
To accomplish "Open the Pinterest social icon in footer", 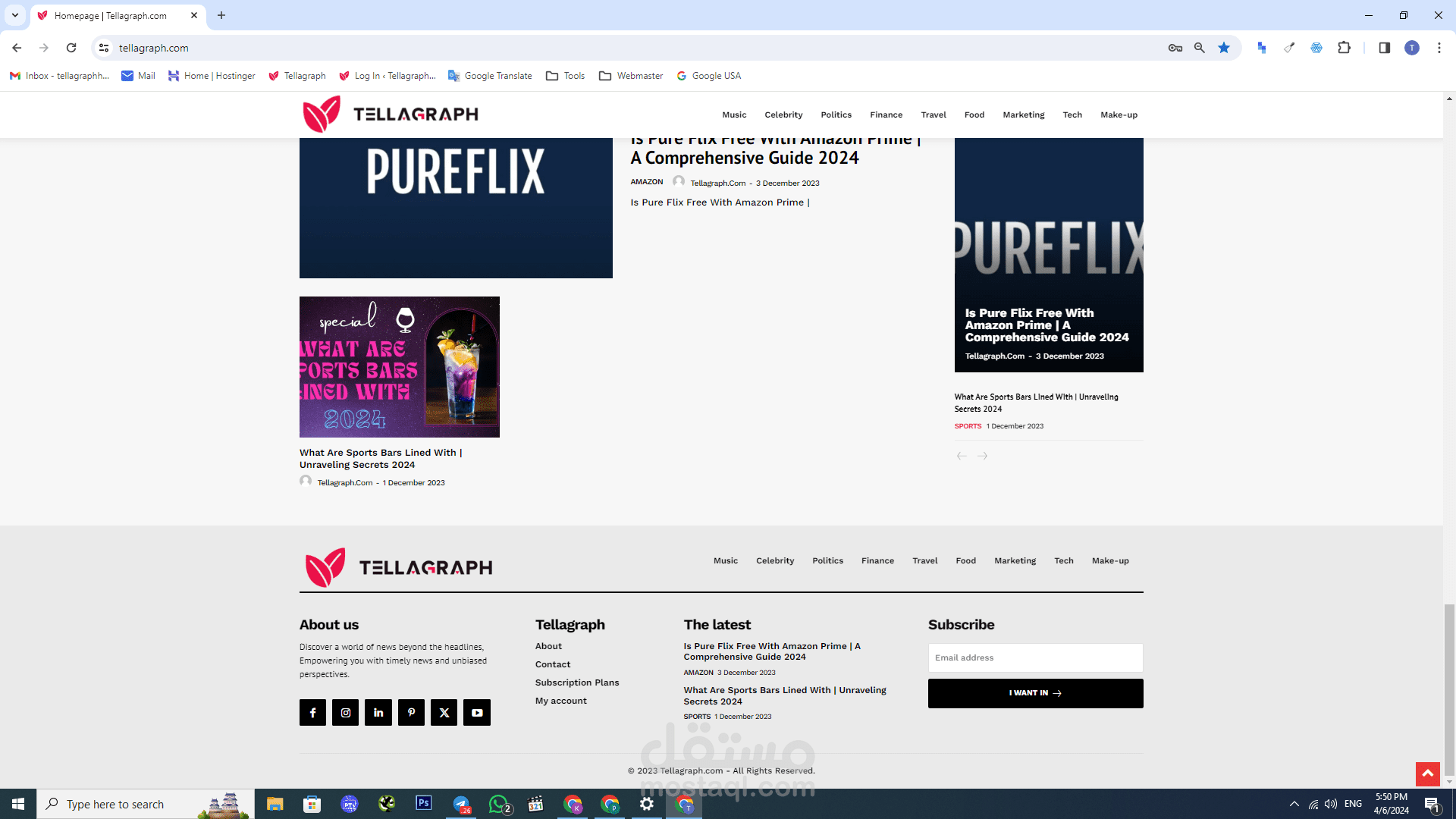I will click(411, 713).
